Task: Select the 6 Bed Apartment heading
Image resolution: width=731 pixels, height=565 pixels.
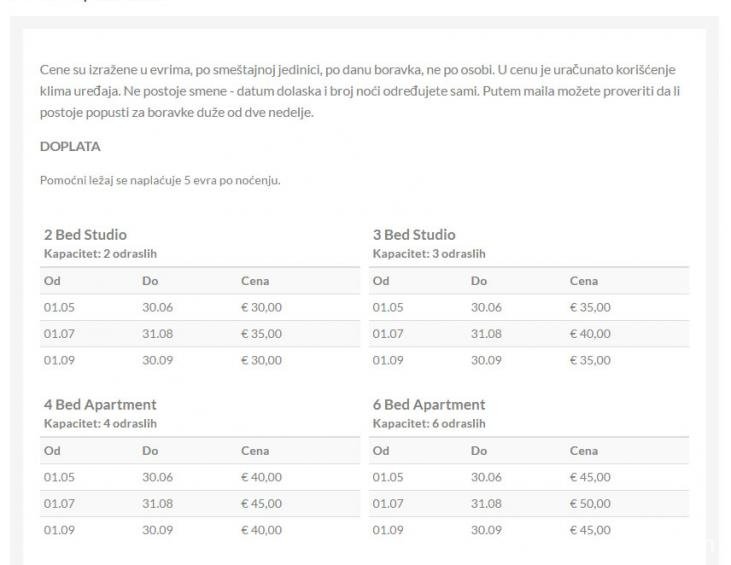Action: [429, 405]
